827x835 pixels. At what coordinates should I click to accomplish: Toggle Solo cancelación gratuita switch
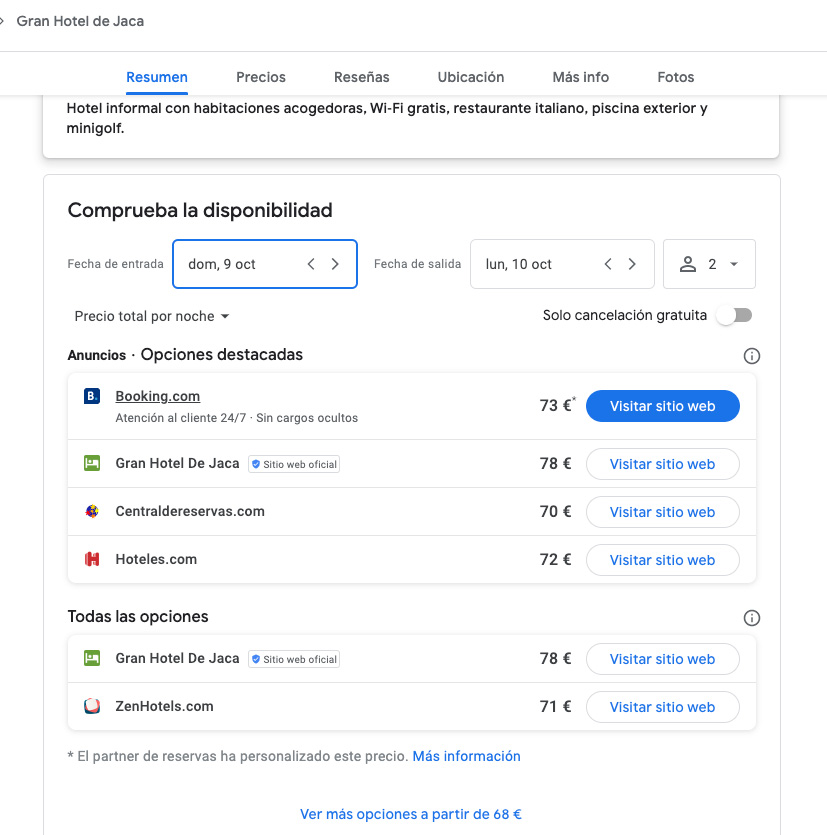coord(735,316)
